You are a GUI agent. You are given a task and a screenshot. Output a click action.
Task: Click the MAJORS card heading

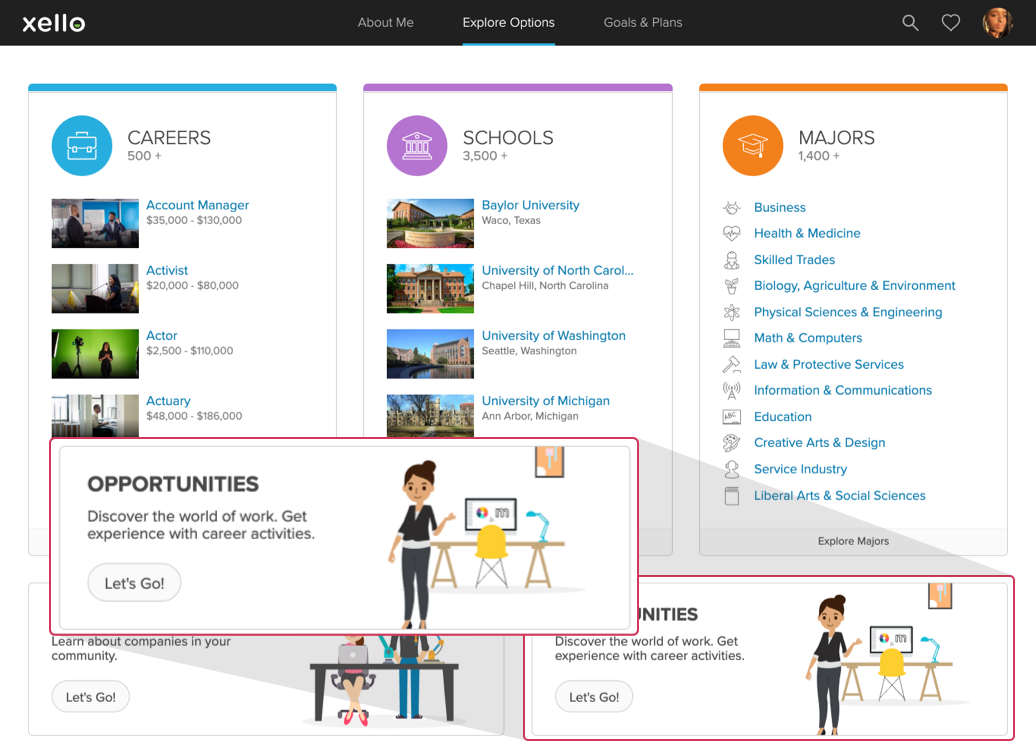(836, 137)
